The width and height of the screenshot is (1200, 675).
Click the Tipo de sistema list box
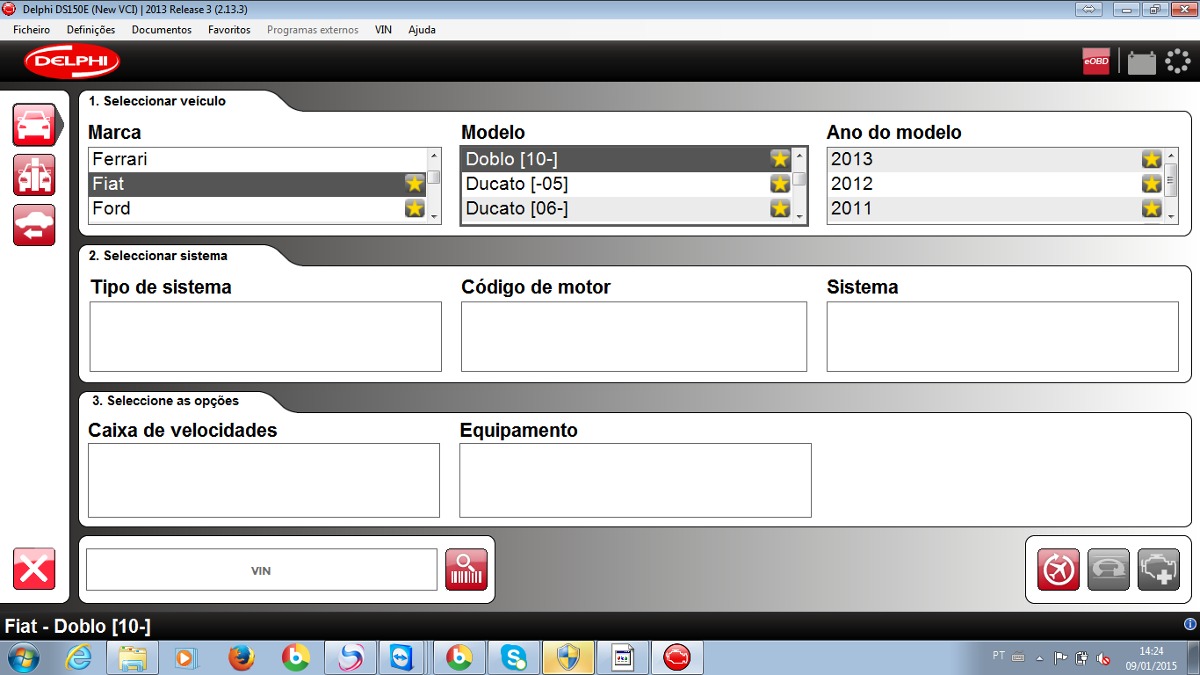(x=266, y=337)
